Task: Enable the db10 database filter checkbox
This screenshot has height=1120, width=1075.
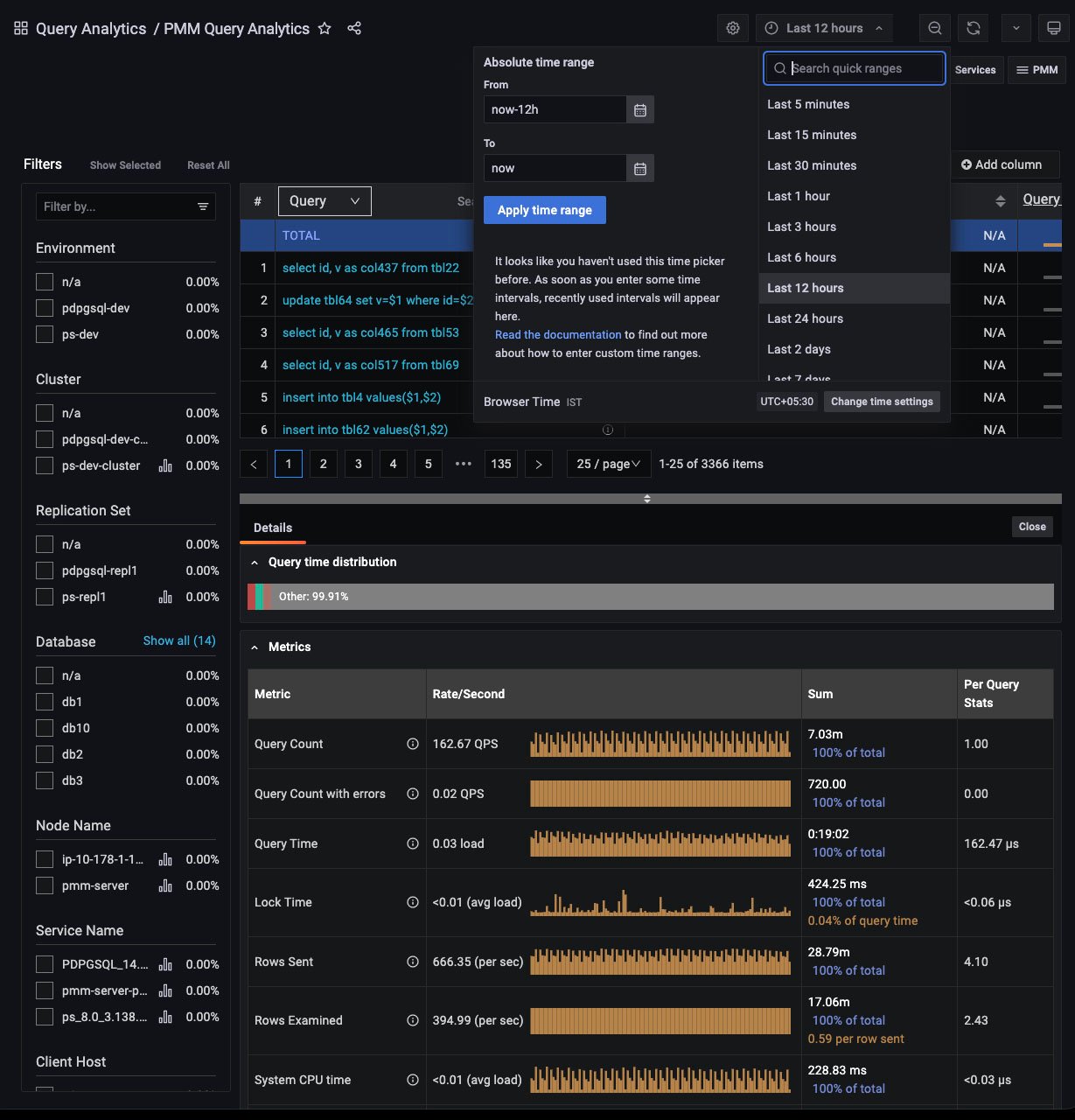Action: 45,728
